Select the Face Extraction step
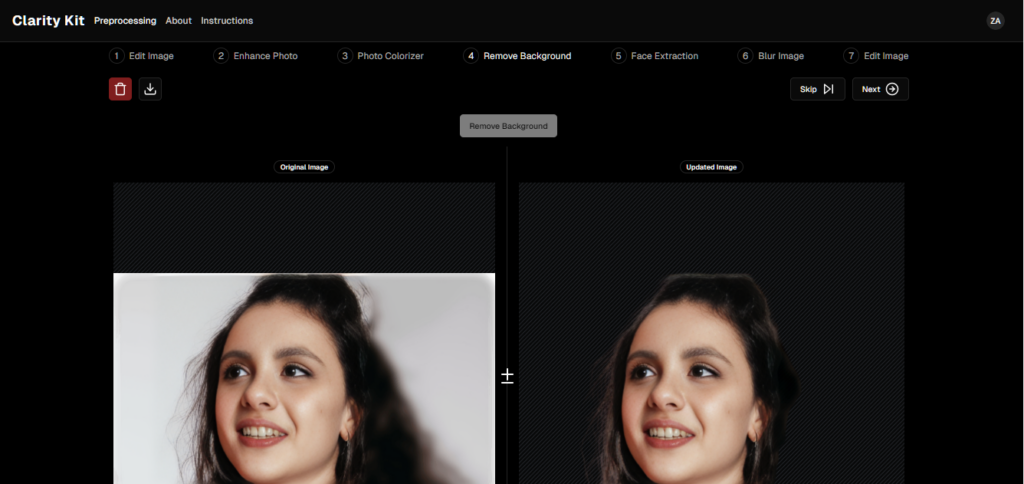Image resolution: width=1024 pixels, height=484 pixels. [664, 56]
